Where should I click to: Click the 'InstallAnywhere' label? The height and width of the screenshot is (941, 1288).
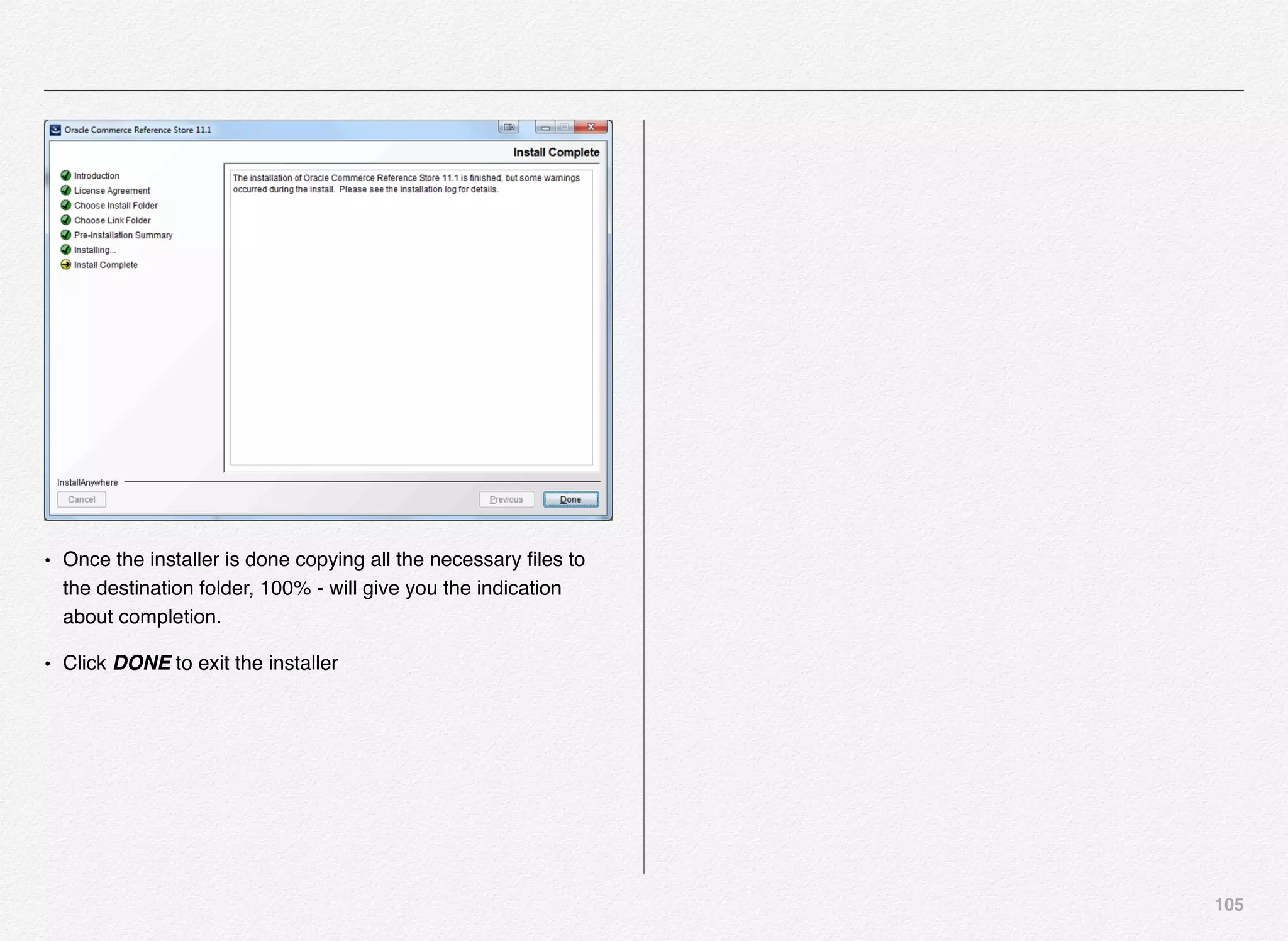(x=87, y=482)
